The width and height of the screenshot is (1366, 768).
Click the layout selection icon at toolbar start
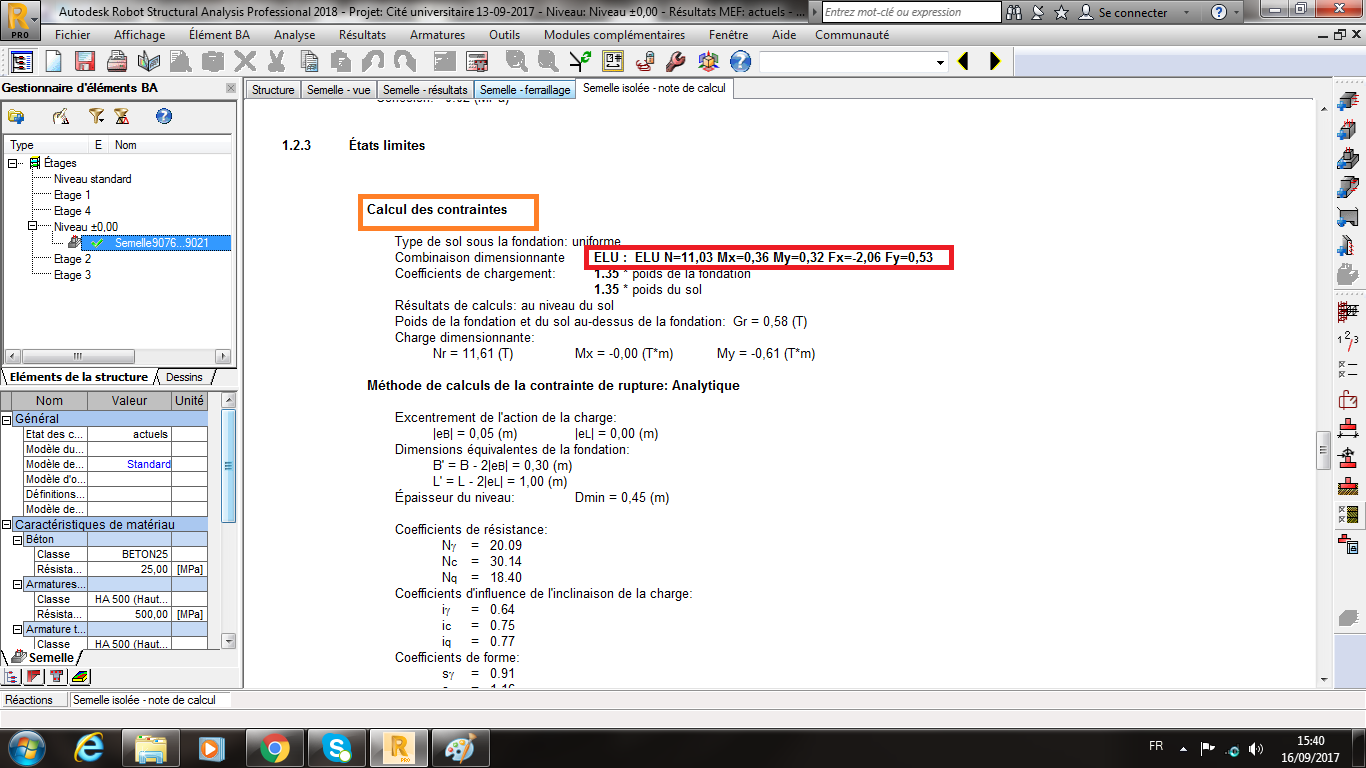(23, 62)
